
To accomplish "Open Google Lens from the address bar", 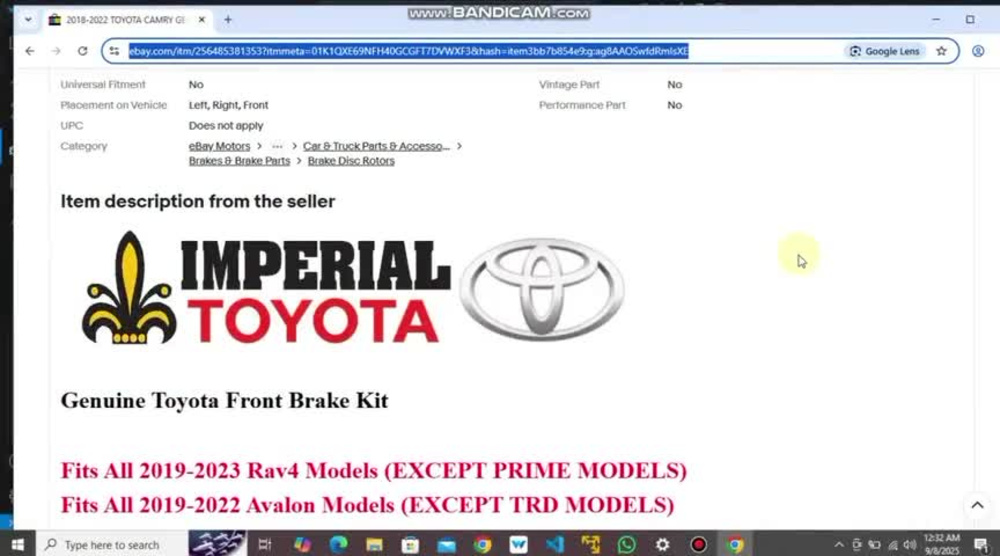I will click(885, 51).
